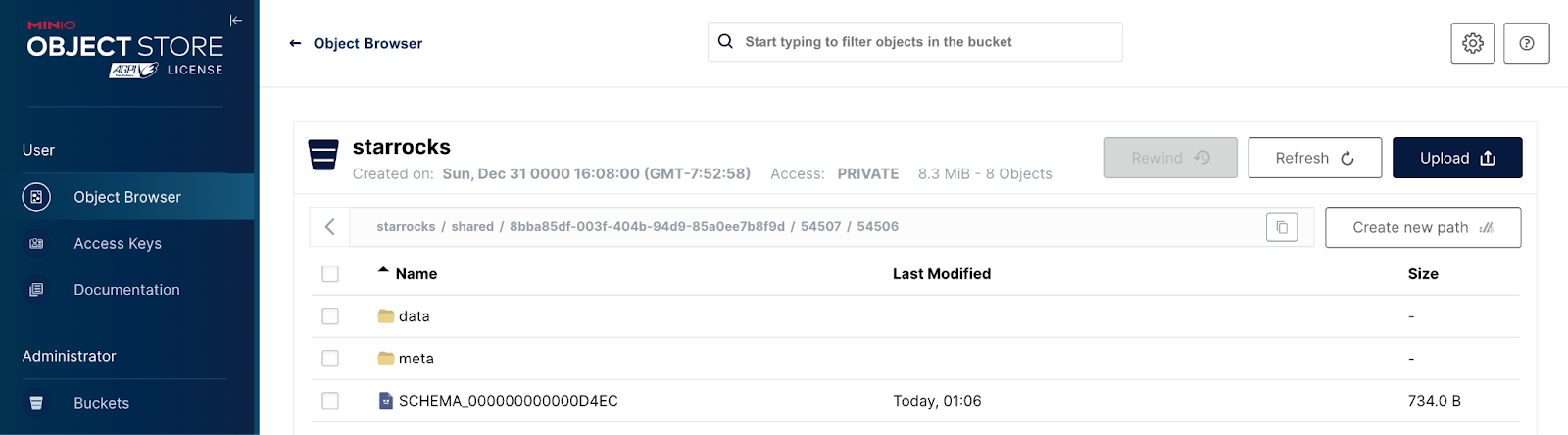Check the box for data folder
The height and width of the screenshot is (435, 1568).
(x=330, y=316)
